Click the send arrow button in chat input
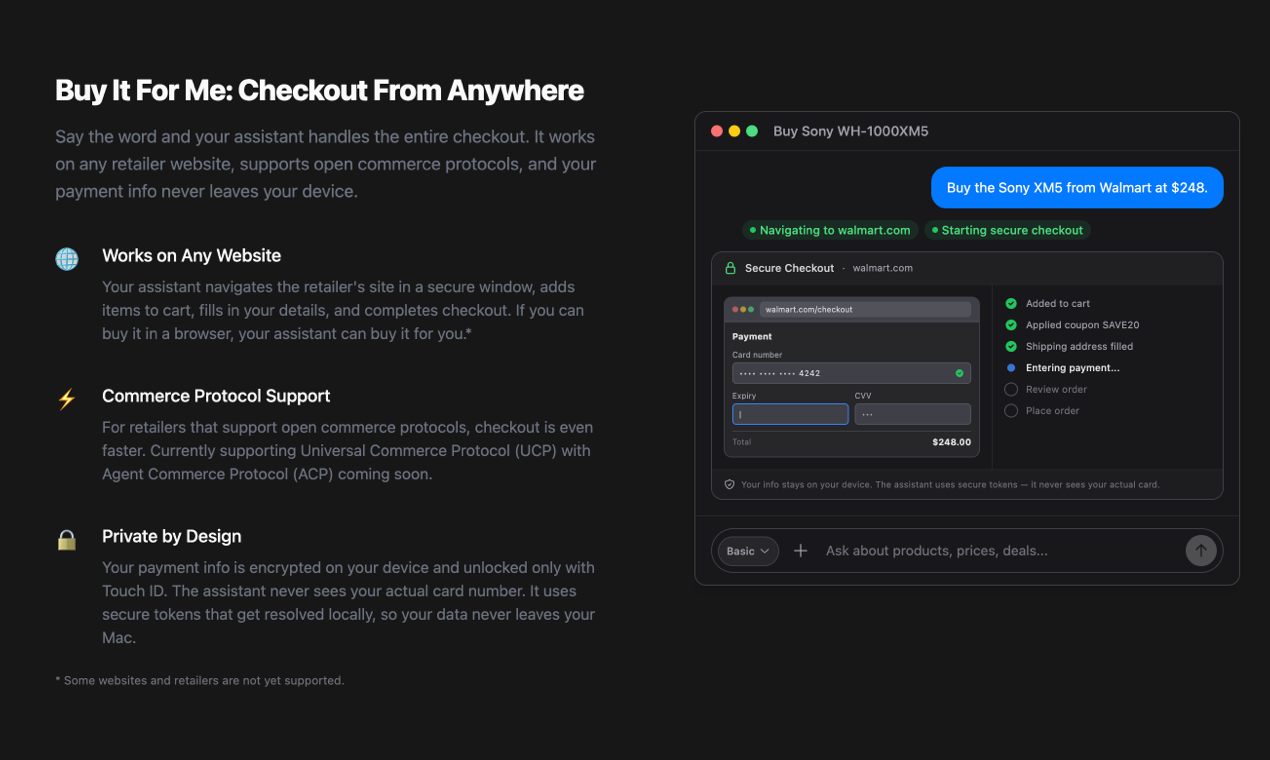 point(1200,550)
